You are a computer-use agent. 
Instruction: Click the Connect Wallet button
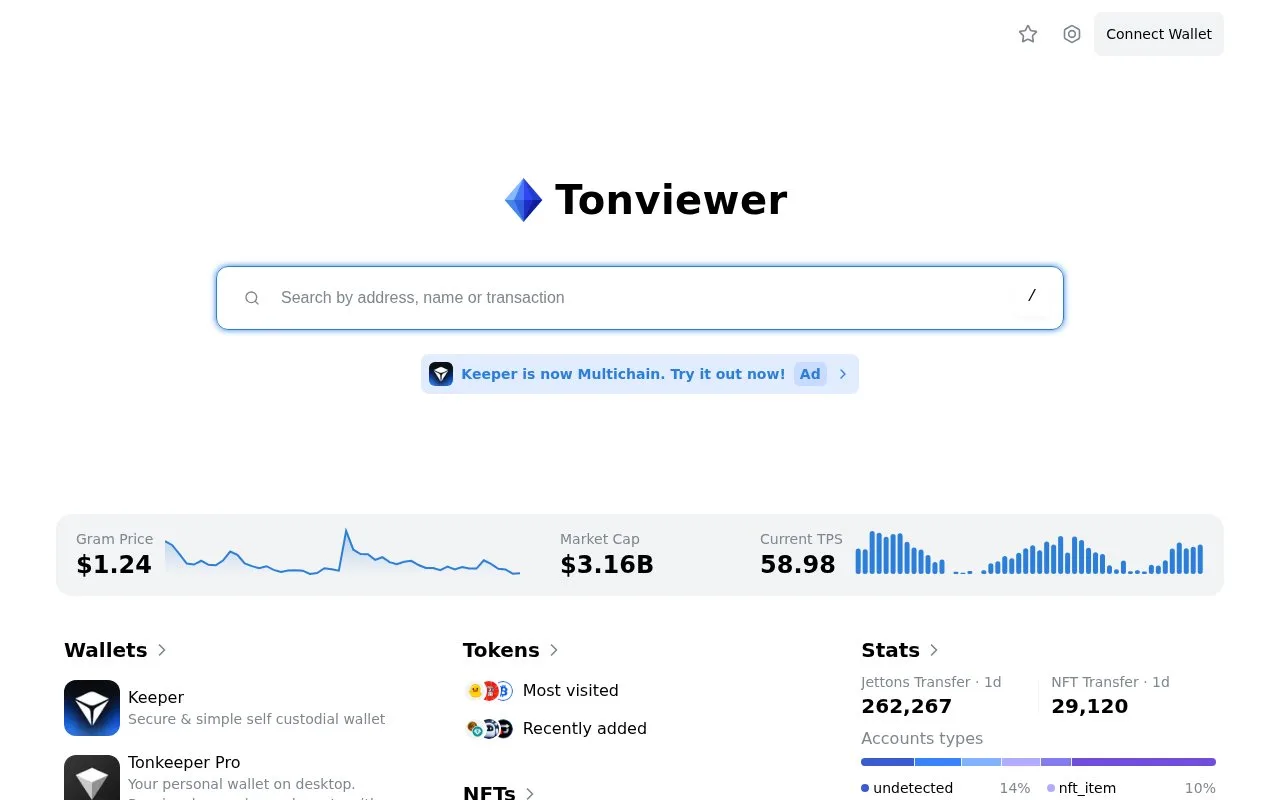click(x=1159, y=34)
